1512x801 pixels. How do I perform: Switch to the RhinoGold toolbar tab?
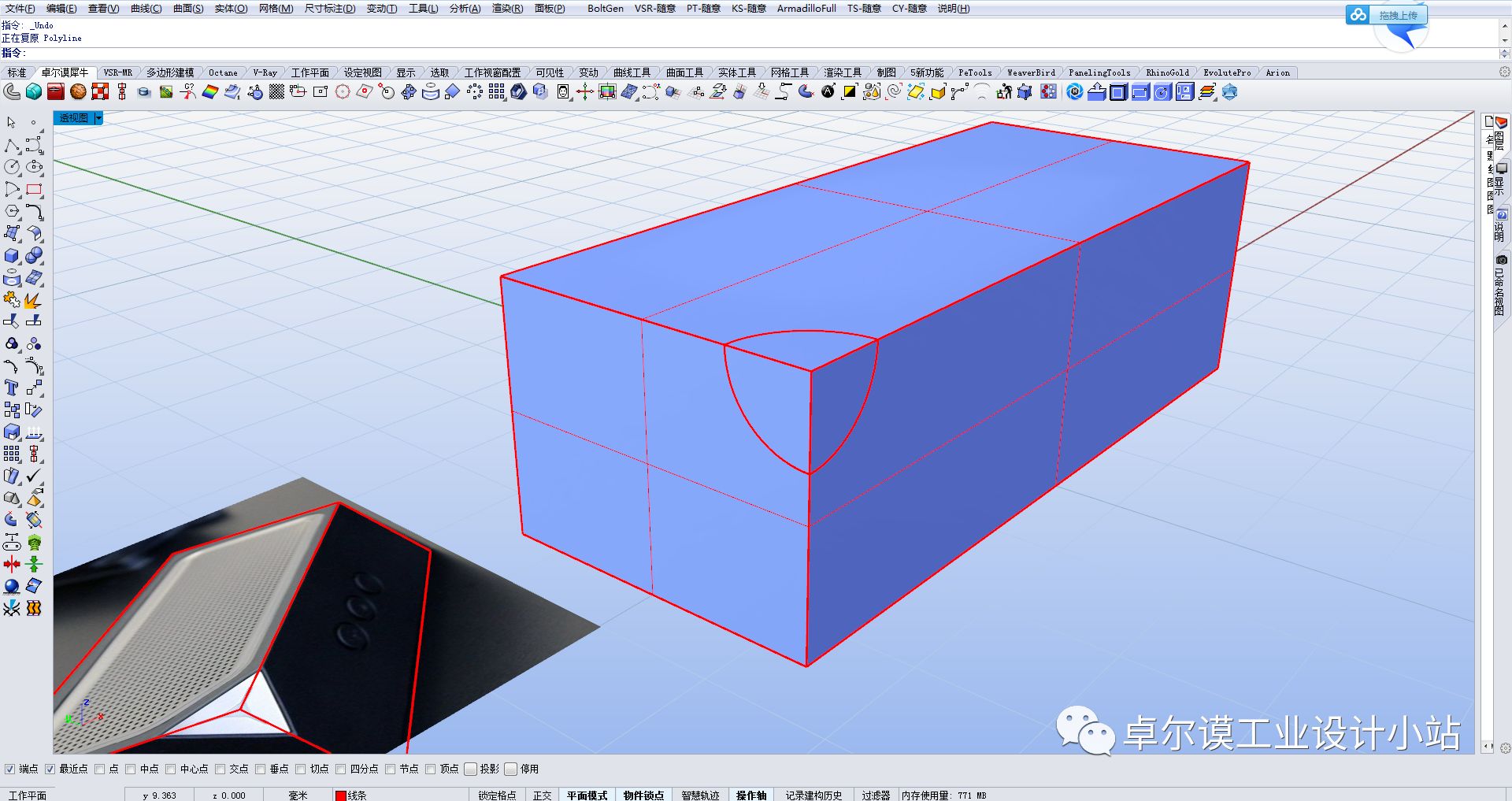[1167, 72]
